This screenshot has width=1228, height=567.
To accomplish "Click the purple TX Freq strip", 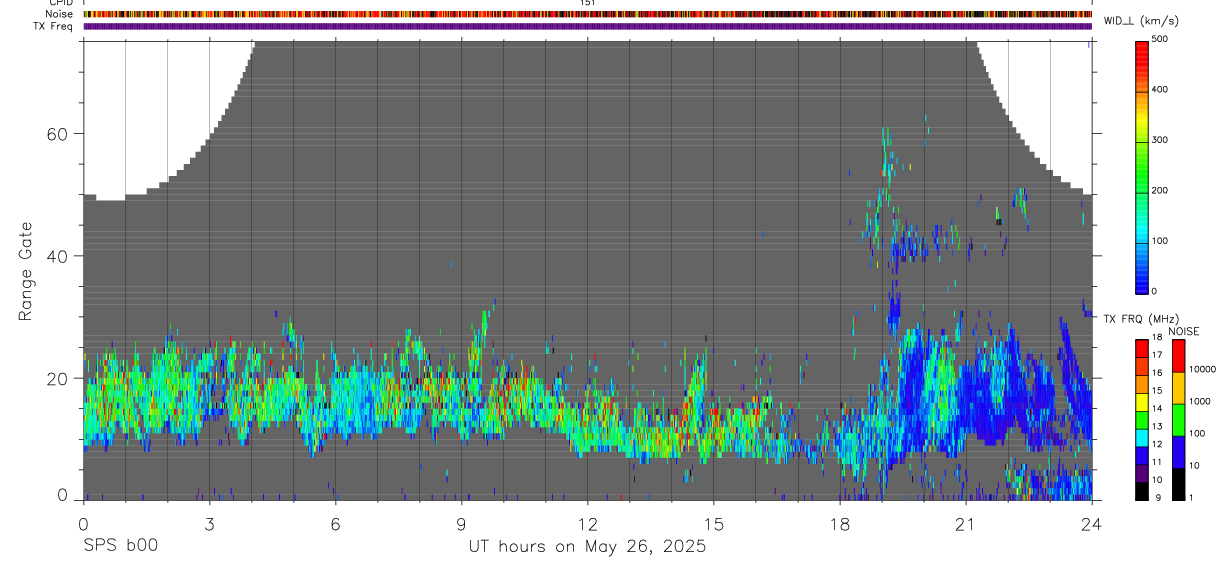I will pos(588,26).
